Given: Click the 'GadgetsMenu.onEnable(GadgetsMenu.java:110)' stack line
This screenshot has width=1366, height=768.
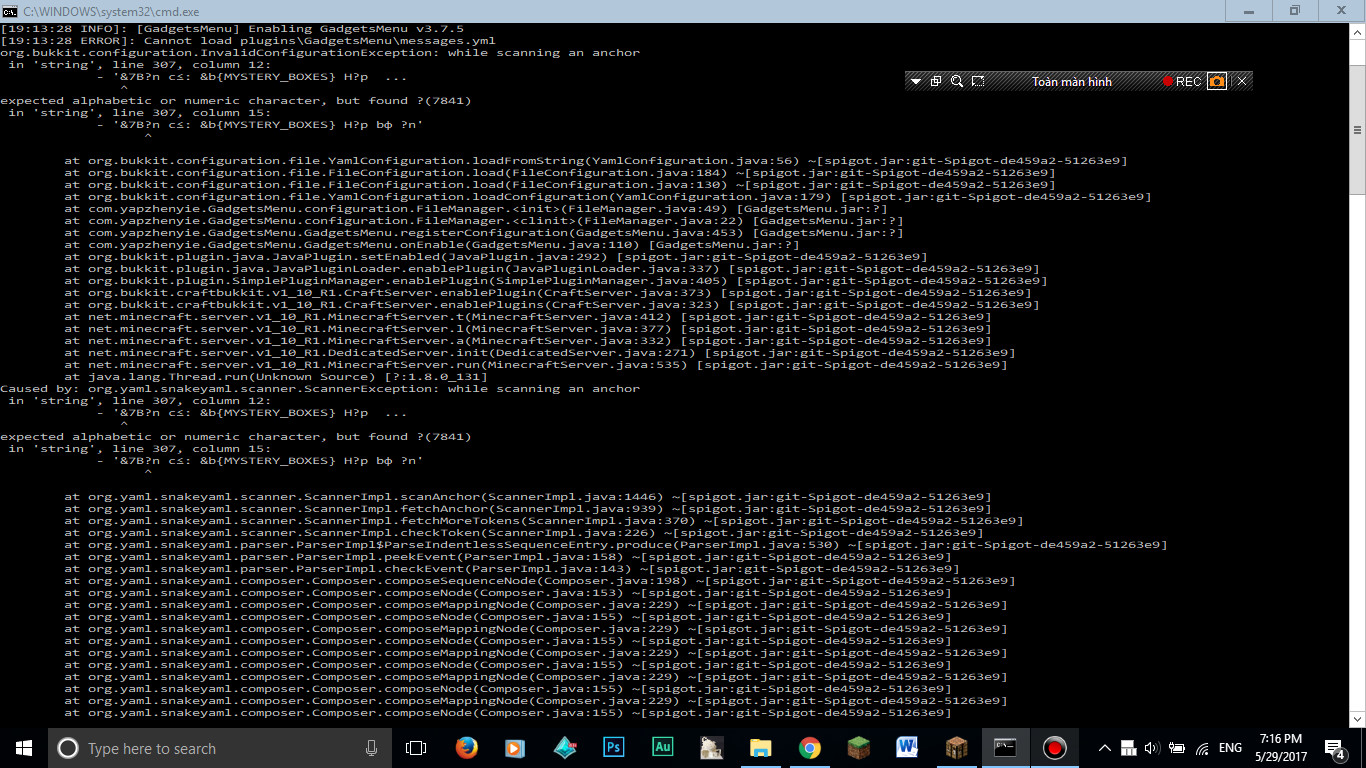Looking at the screenshot, I should click(432, 245).
